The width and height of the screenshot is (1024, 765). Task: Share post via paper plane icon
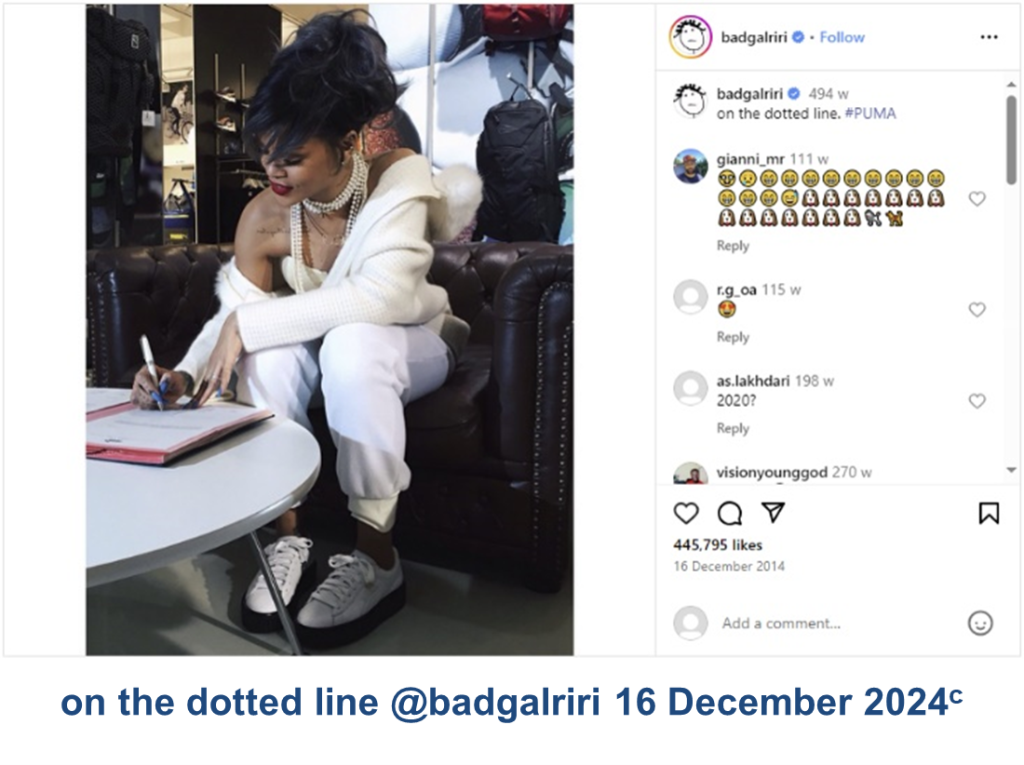coord(773,512)
